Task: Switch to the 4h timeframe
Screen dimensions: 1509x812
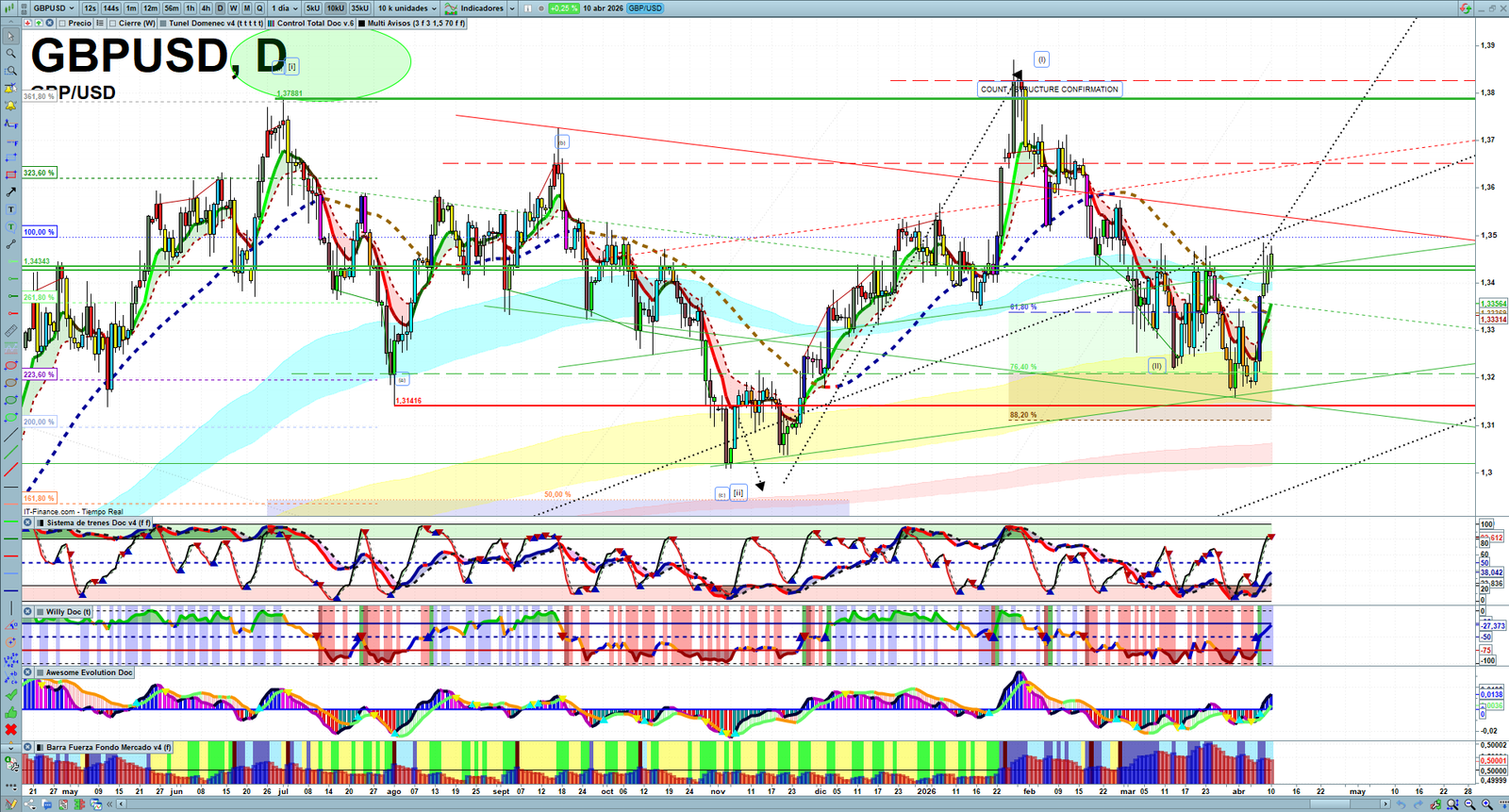Action: click(x=206, y=8)
